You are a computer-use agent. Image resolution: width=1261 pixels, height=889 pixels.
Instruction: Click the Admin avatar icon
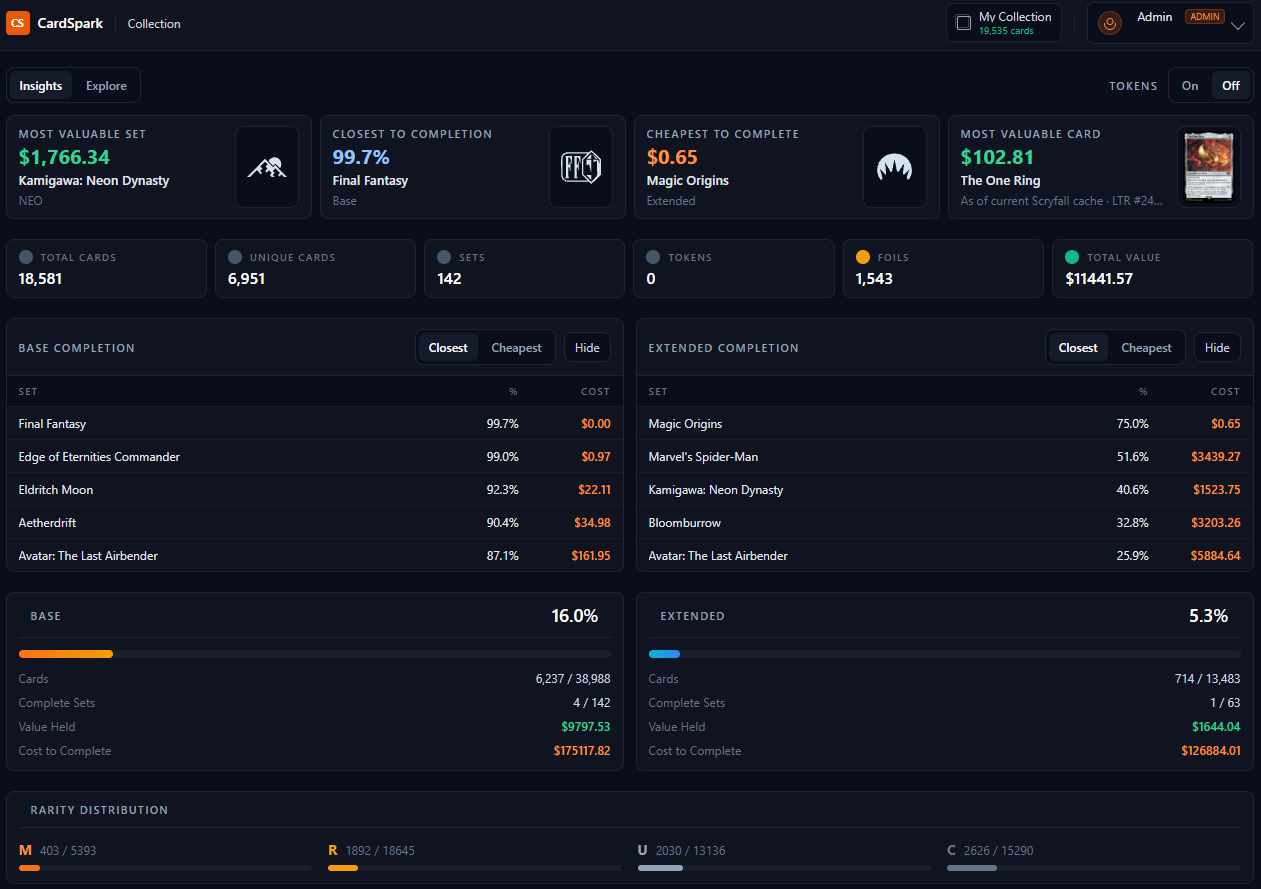pos(1109,23)
